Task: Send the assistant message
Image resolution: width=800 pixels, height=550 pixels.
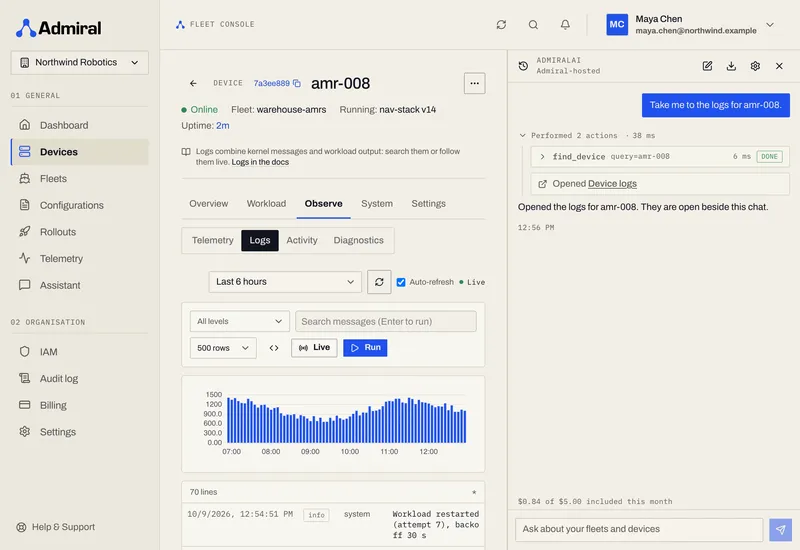Action: point(780,530)
